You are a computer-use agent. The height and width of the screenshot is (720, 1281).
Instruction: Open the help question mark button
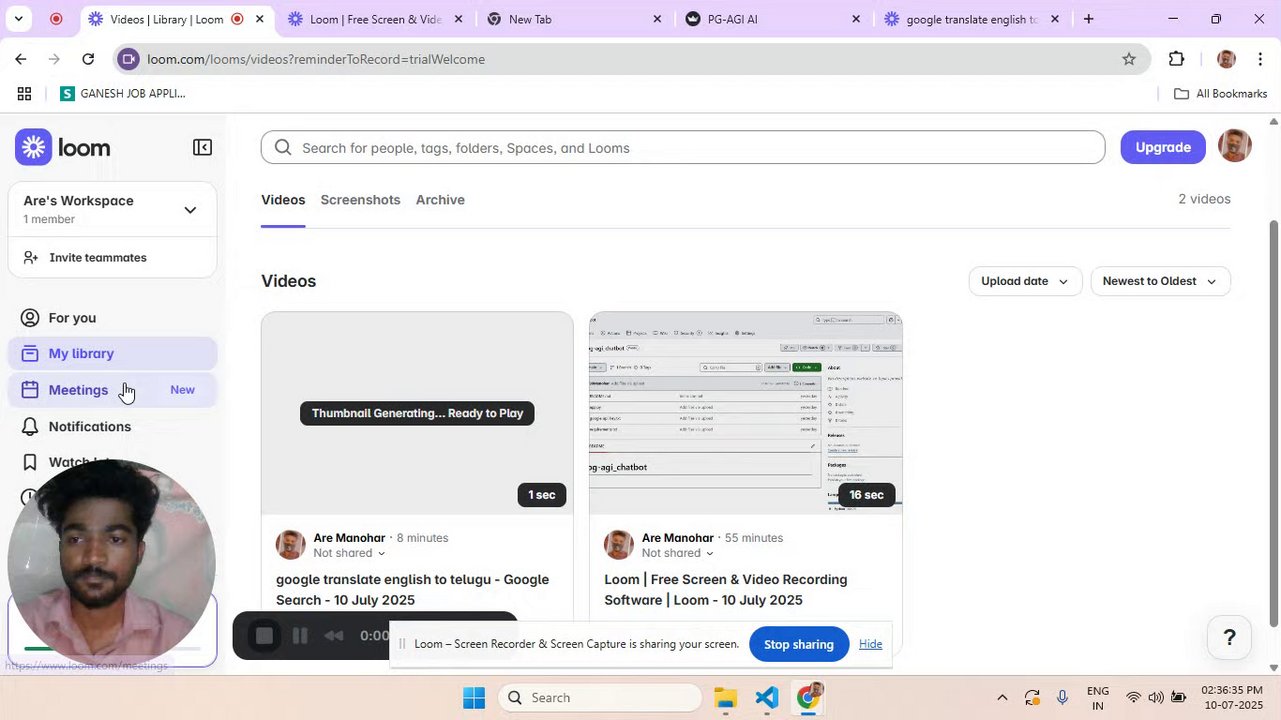click(1229, 638)
